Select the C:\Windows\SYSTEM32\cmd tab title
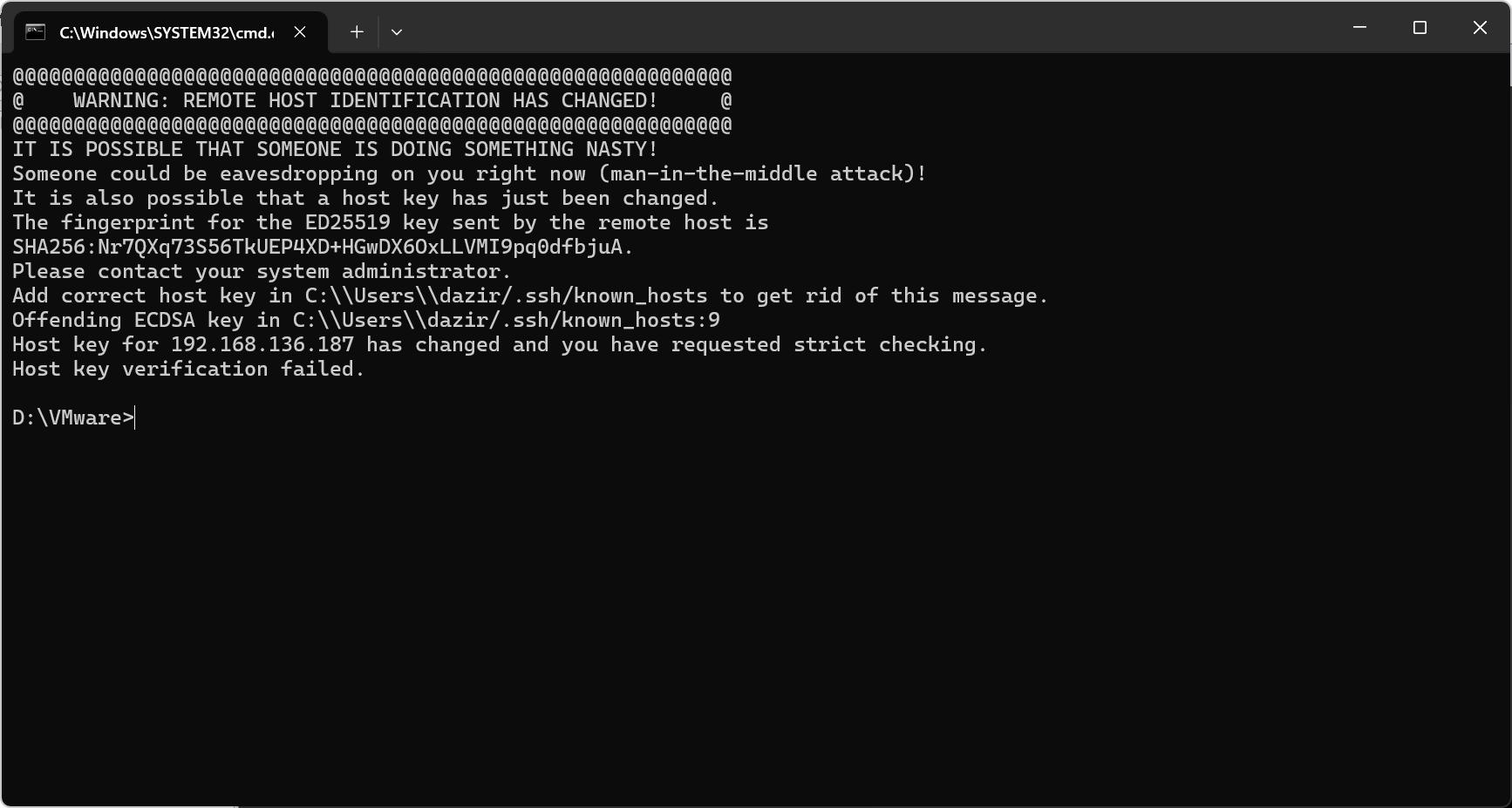The image size is (1512, 808). click(166, 32)
